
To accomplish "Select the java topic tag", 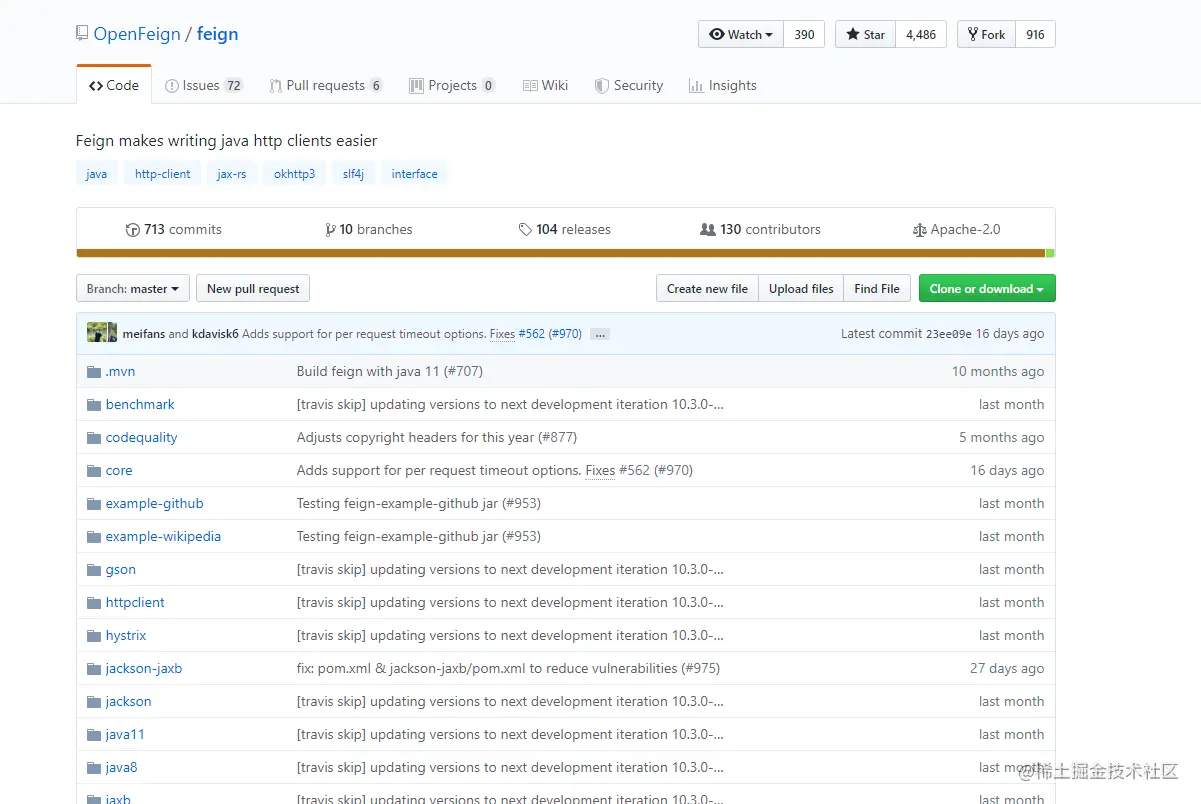I will [x=97, y=173].
